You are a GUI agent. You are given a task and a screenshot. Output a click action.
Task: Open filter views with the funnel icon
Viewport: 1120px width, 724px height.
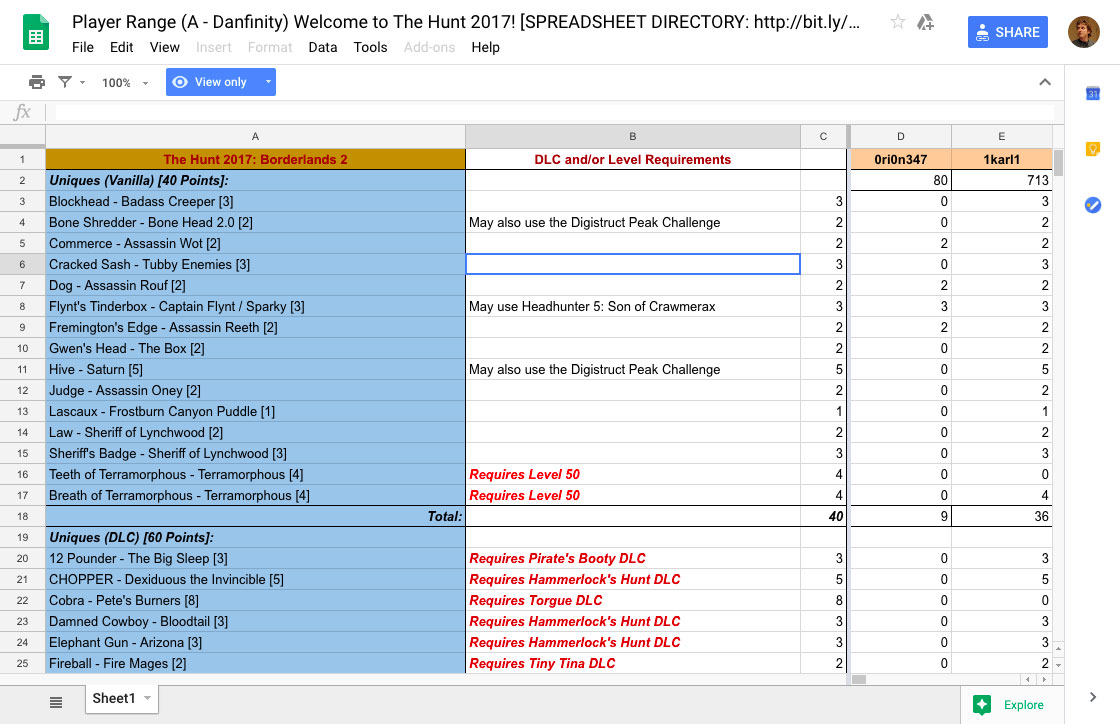coord(65,82)
